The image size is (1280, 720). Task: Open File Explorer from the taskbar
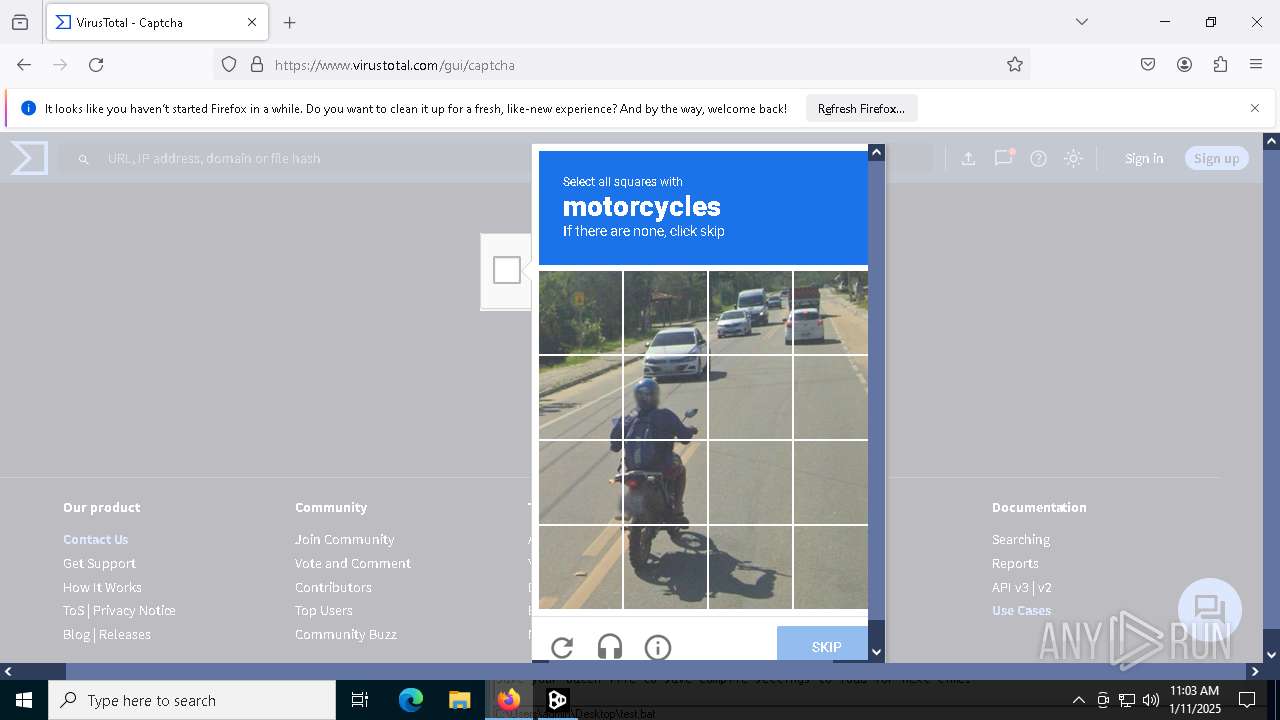click(459, 700)
